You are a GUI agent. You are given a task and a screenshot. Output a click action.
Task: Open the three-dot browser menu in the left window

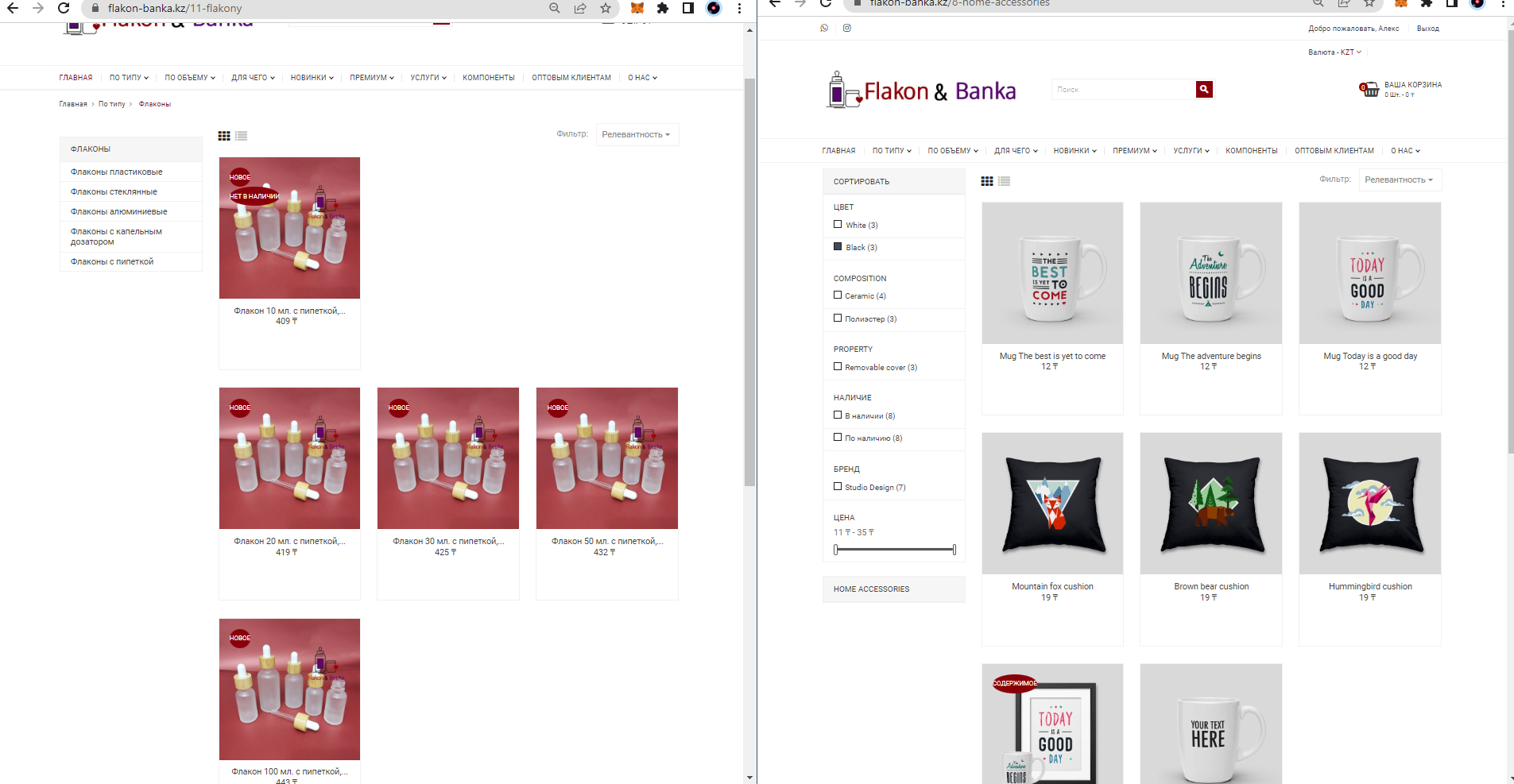[739, 8]
